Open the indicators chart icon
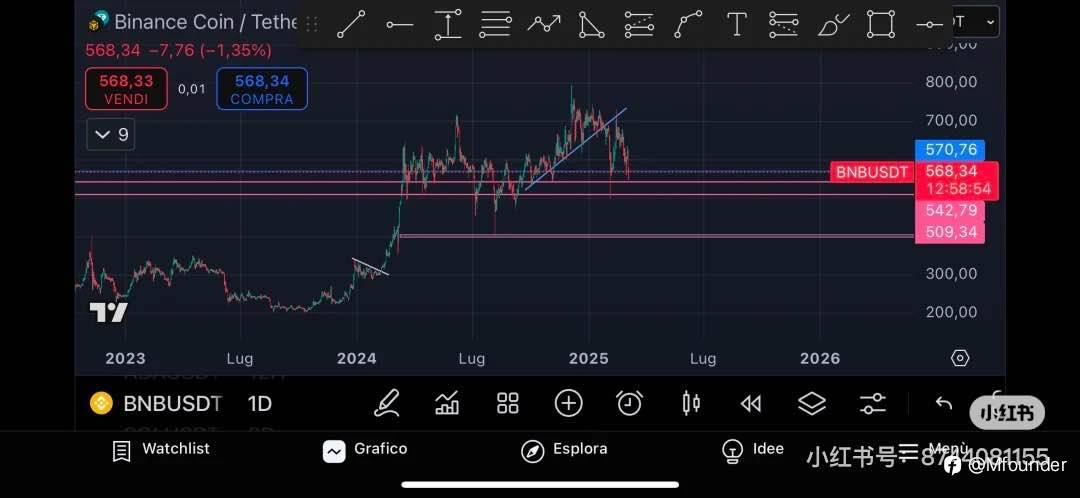The image size is (1080, 498). 447,403
